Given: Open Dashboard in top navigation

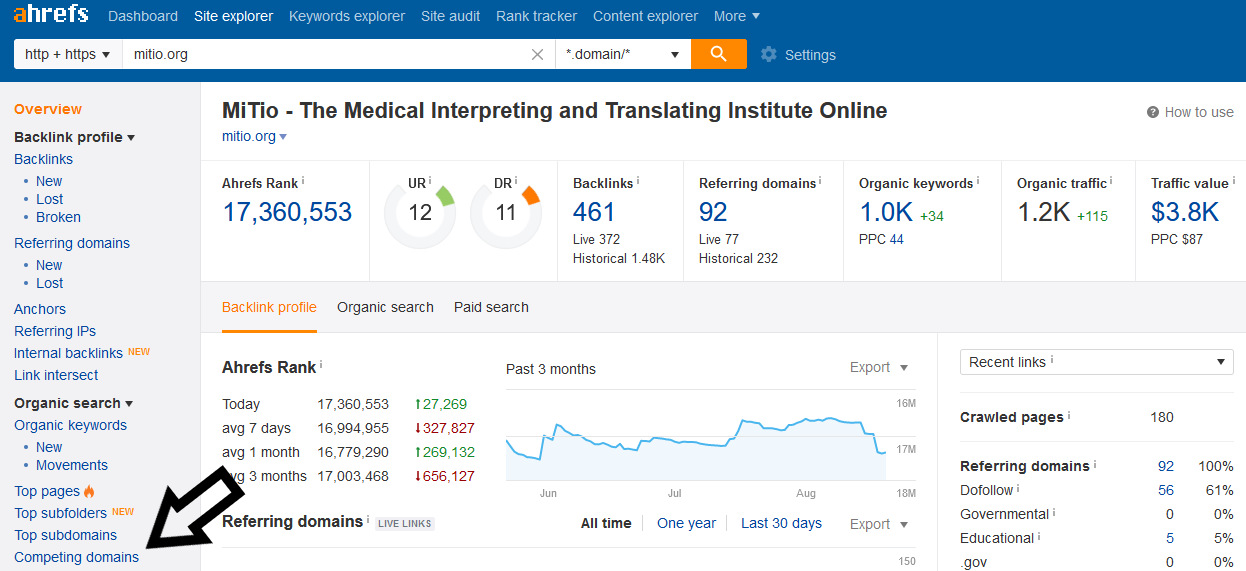Looking at the screenshot, I should 143,16.
